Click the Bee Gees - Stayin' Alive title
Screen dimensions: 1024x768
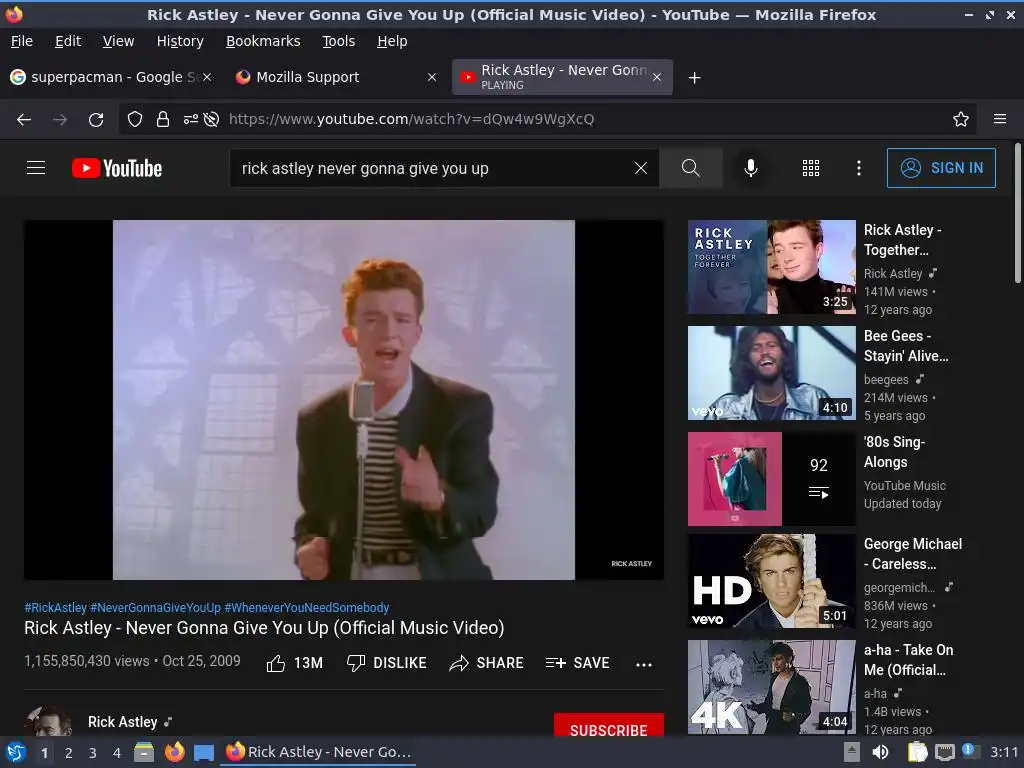coord(906,345)
